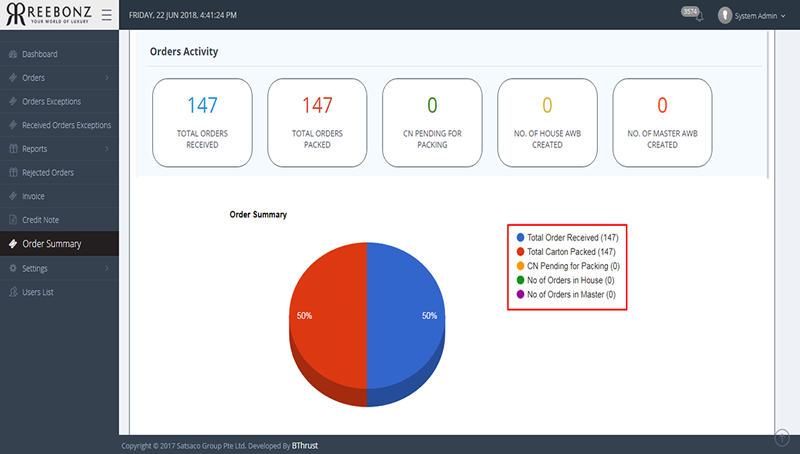Click the Reports gift icon
Screen dimensions: 800x454
click(x=13, y=148)
